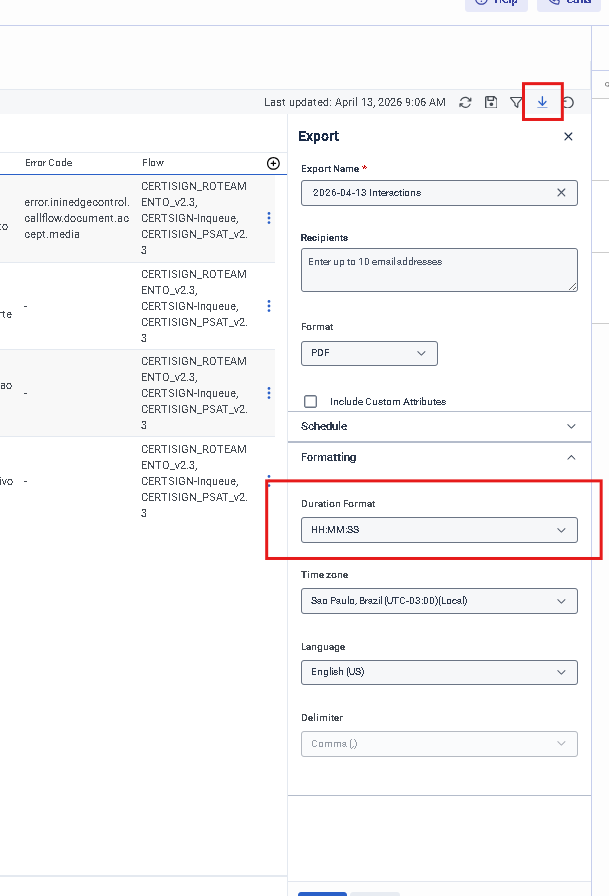Viewport: 609px width, 896px height.
Task: Click the Recipients email text area
Action: point(439,270)
